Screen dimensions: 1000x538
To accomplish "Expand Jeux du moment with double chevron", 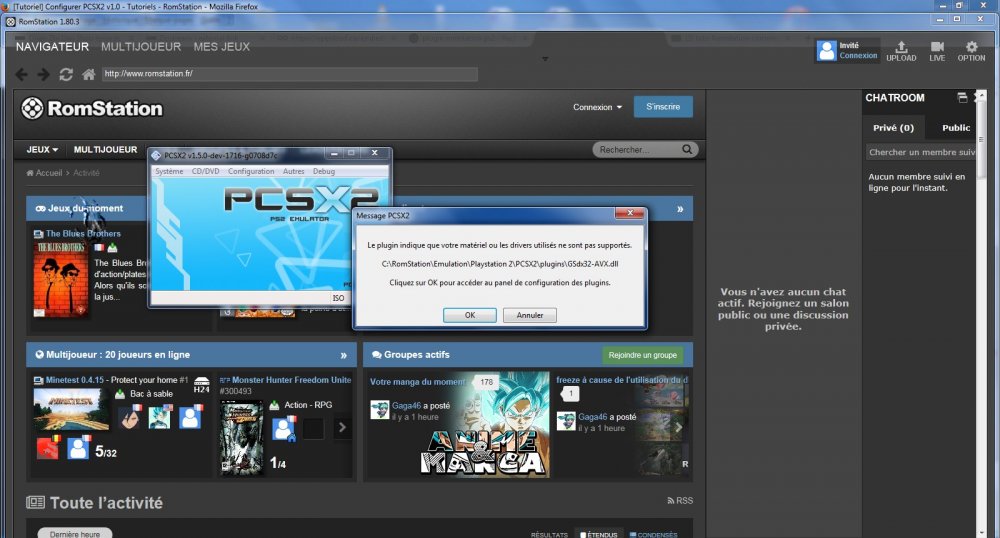I will coord(680,209).
